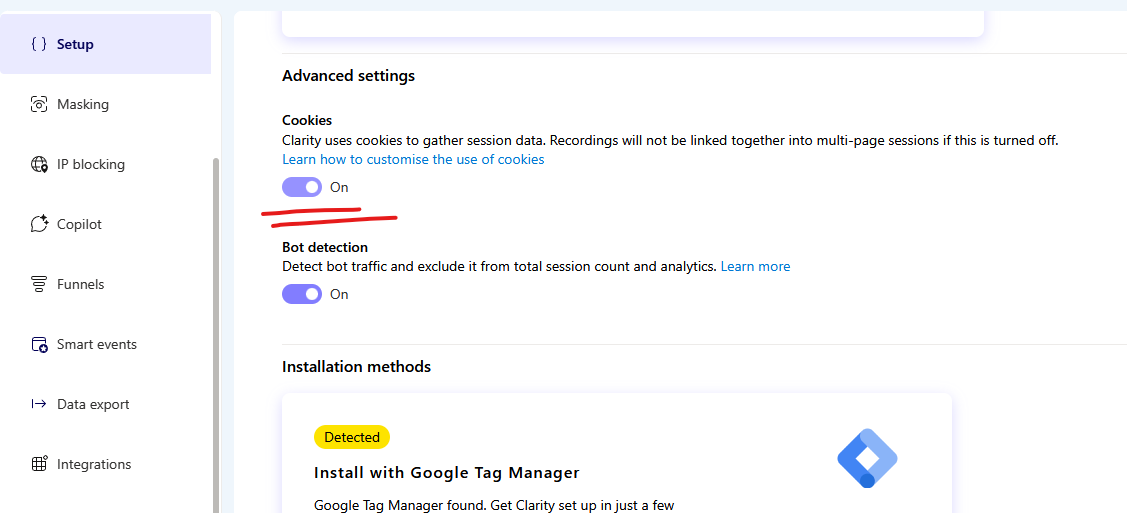
Task: Click Install with Google Tag Manager heading
Action: coord(447,473)
